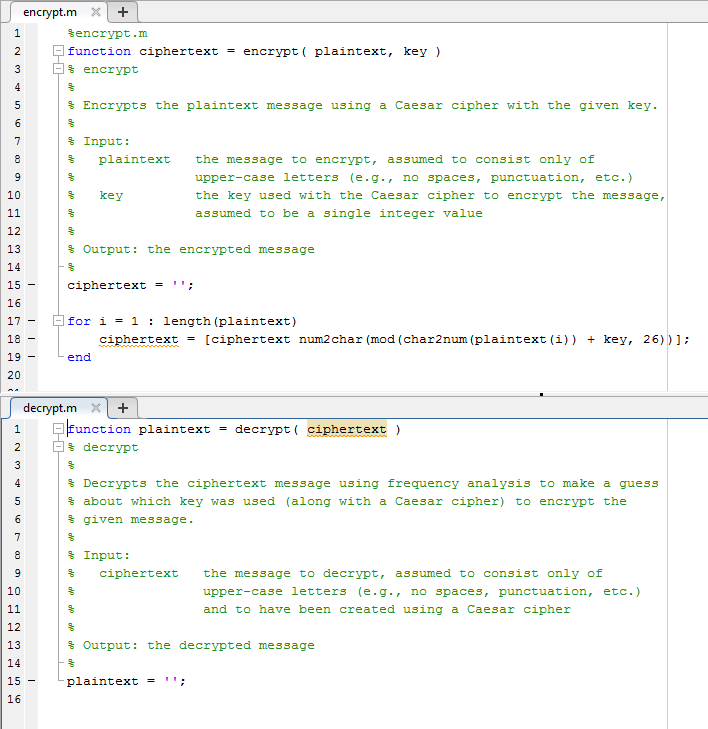Switch to the encrypt.m tab

tap(50, 12)
